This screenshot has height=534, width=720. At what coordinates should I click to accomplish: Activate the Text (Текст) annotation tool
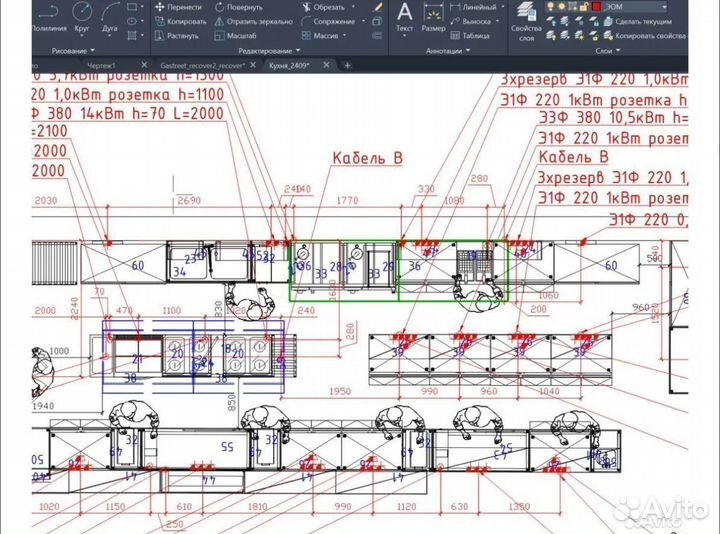pos(404,17)
